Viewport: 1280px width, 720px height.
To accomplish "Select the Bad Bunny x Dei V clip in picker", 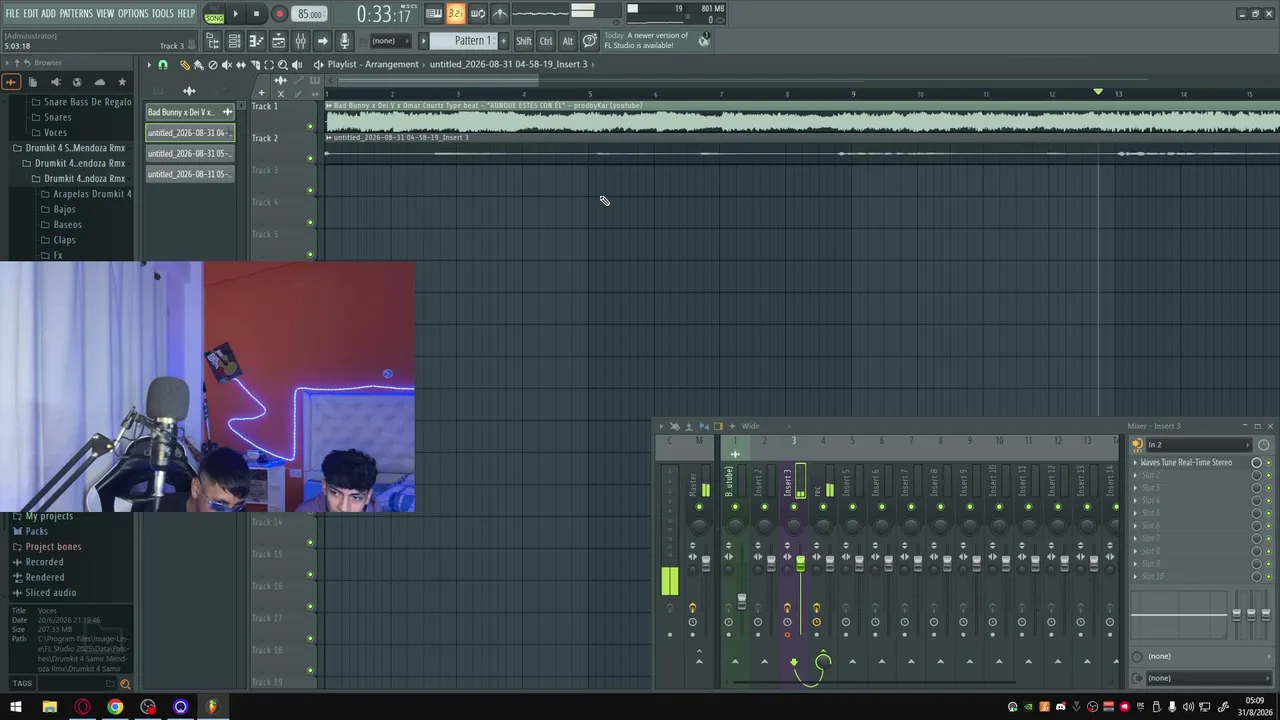I will click(190, 112).
